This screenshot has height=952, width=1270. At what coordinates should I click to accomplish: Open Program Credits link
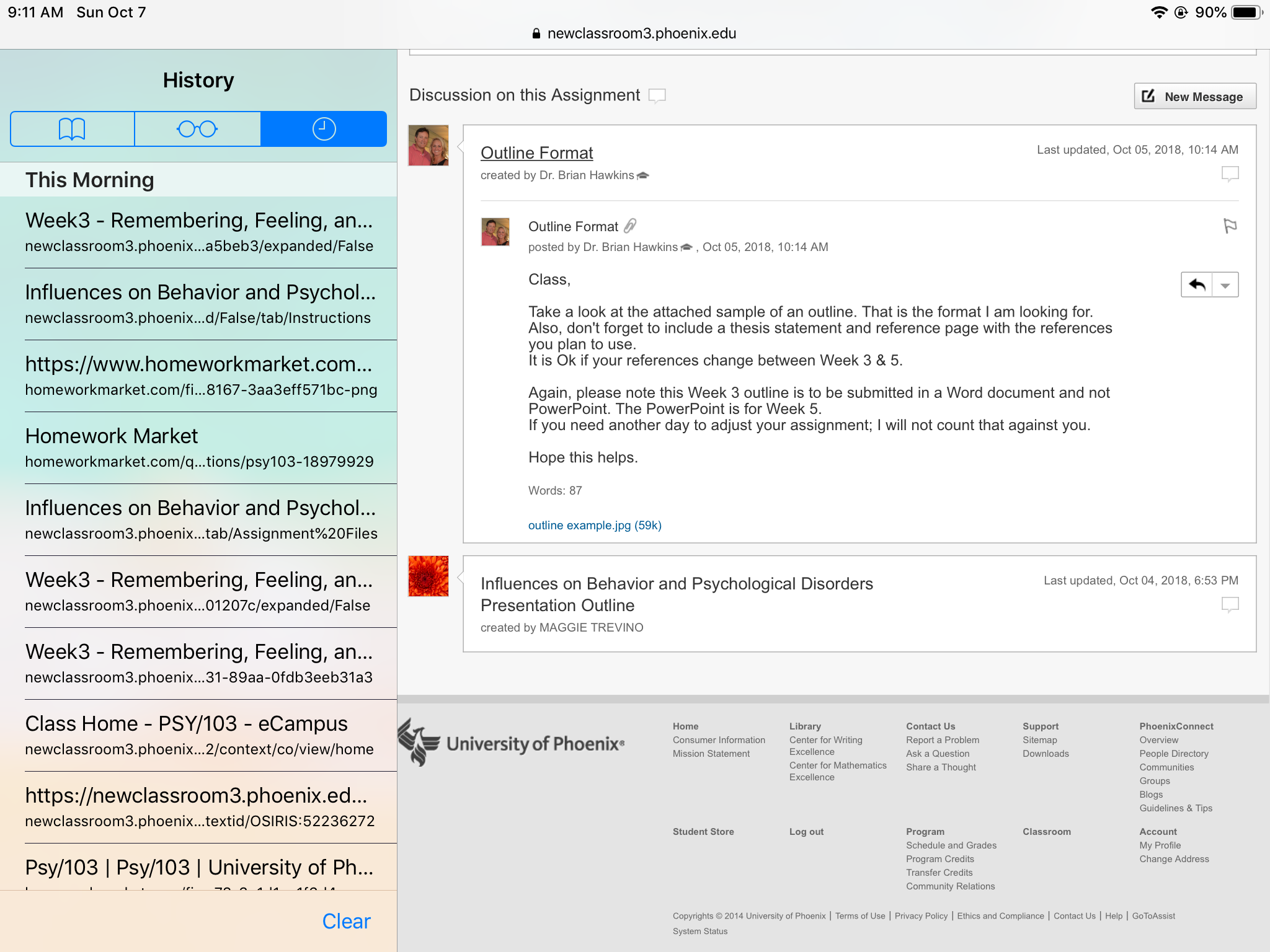pyautogui.click(x=940, y=859)
